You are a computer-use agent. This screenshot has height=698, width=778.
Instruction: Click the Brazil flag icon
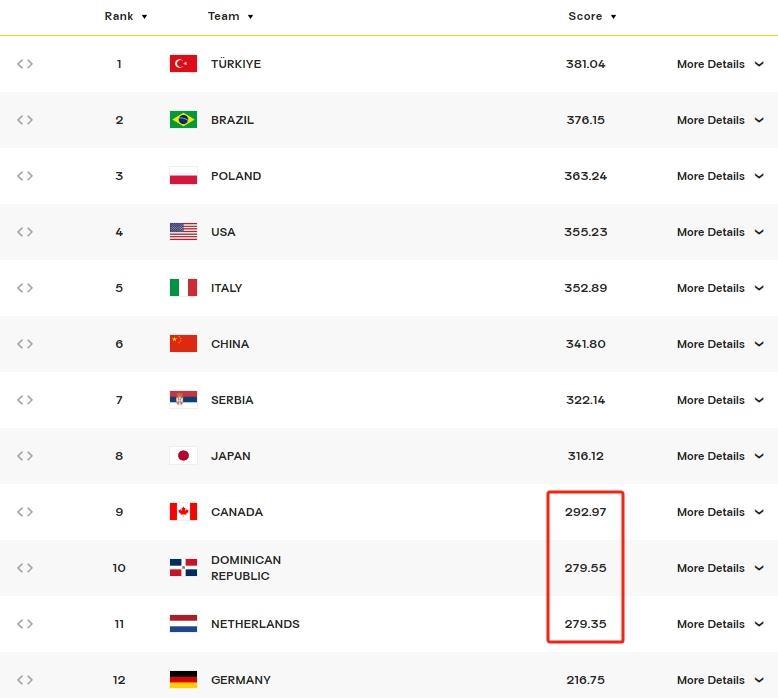(x=183, y=120)
